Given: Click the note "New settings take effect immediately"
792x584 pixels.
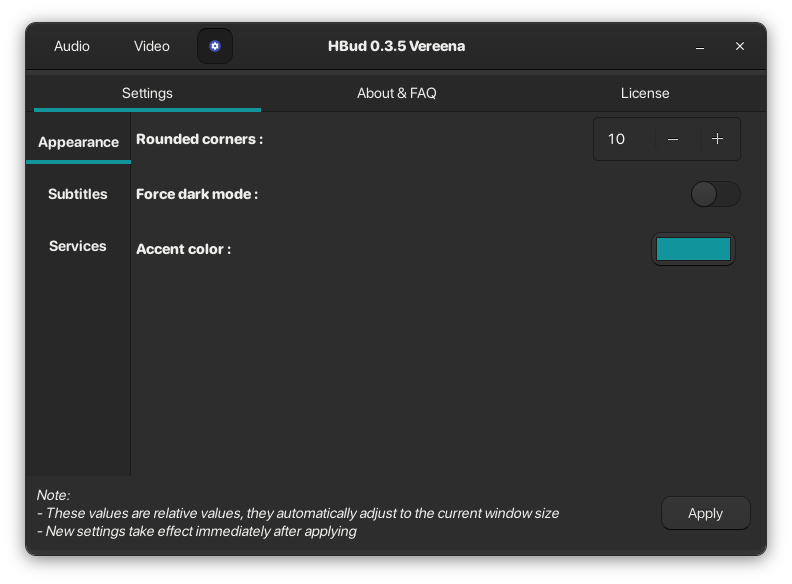Looking at the screenshot, I should 196,531.
